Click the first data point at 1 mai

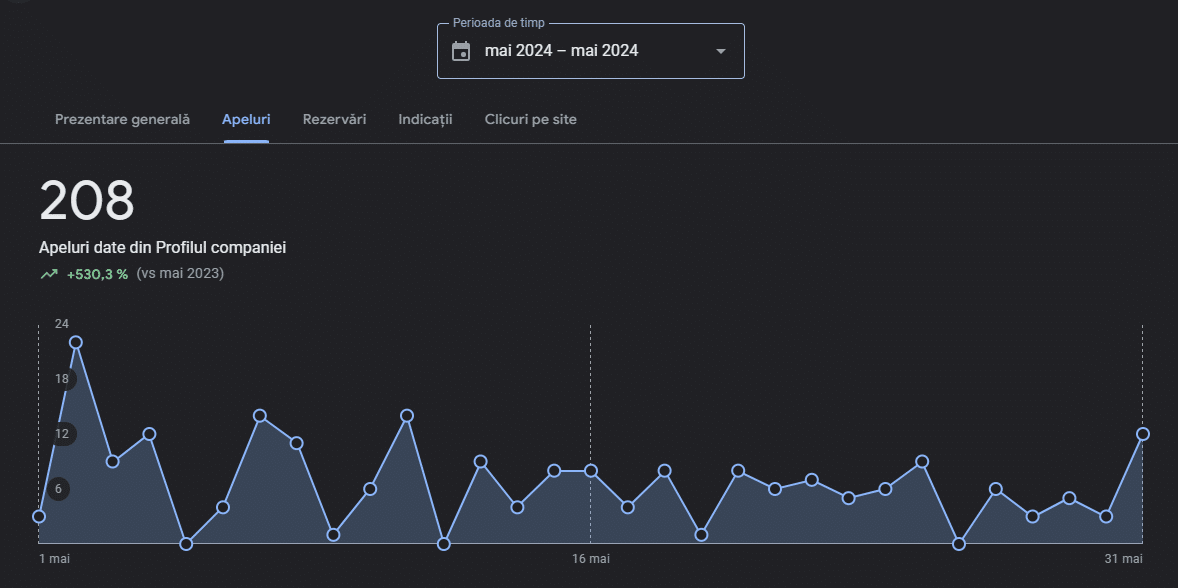[x=39, y=516]
